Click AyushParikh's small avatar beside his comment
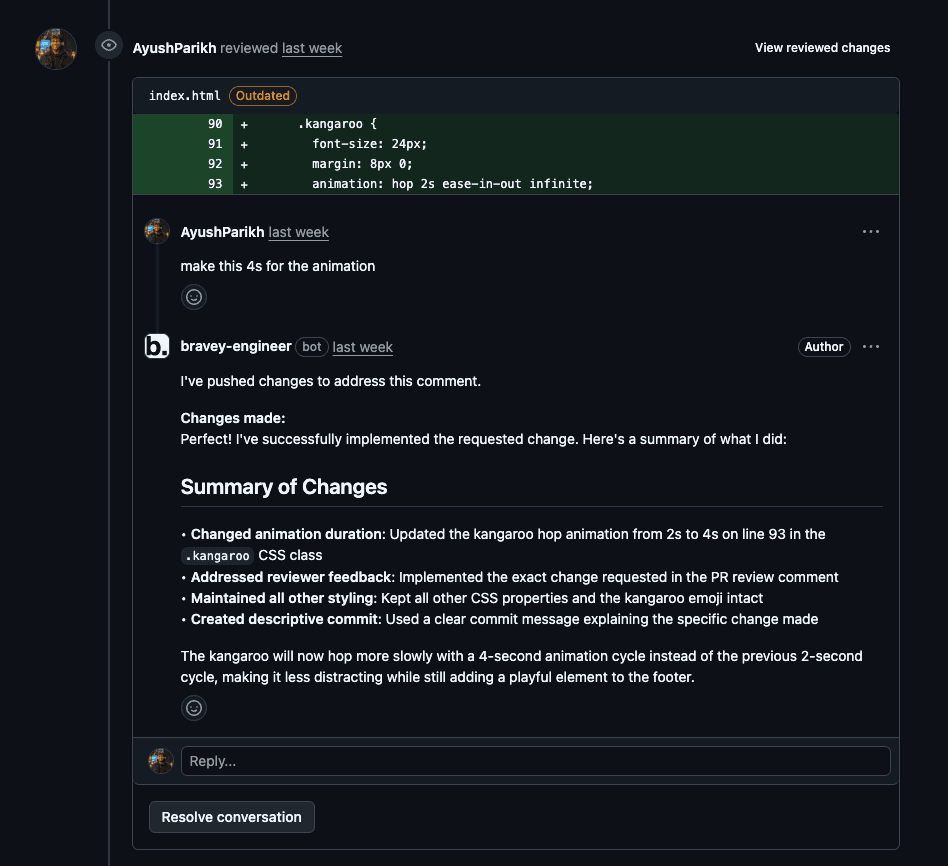This screenshot has height=866, width=948. click(157, 231)
